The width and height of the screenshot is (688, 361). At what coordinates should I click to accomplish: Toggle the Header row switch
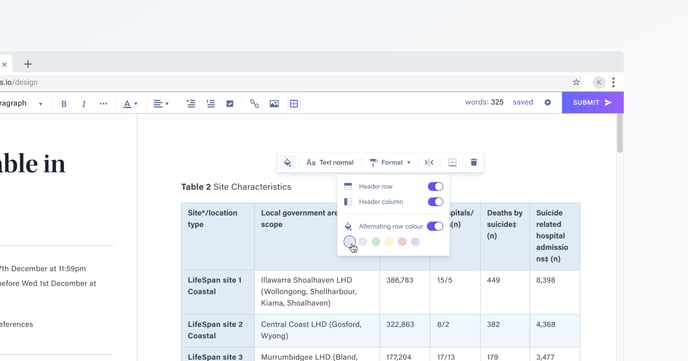pyautogui.click(x=435, y=186)
